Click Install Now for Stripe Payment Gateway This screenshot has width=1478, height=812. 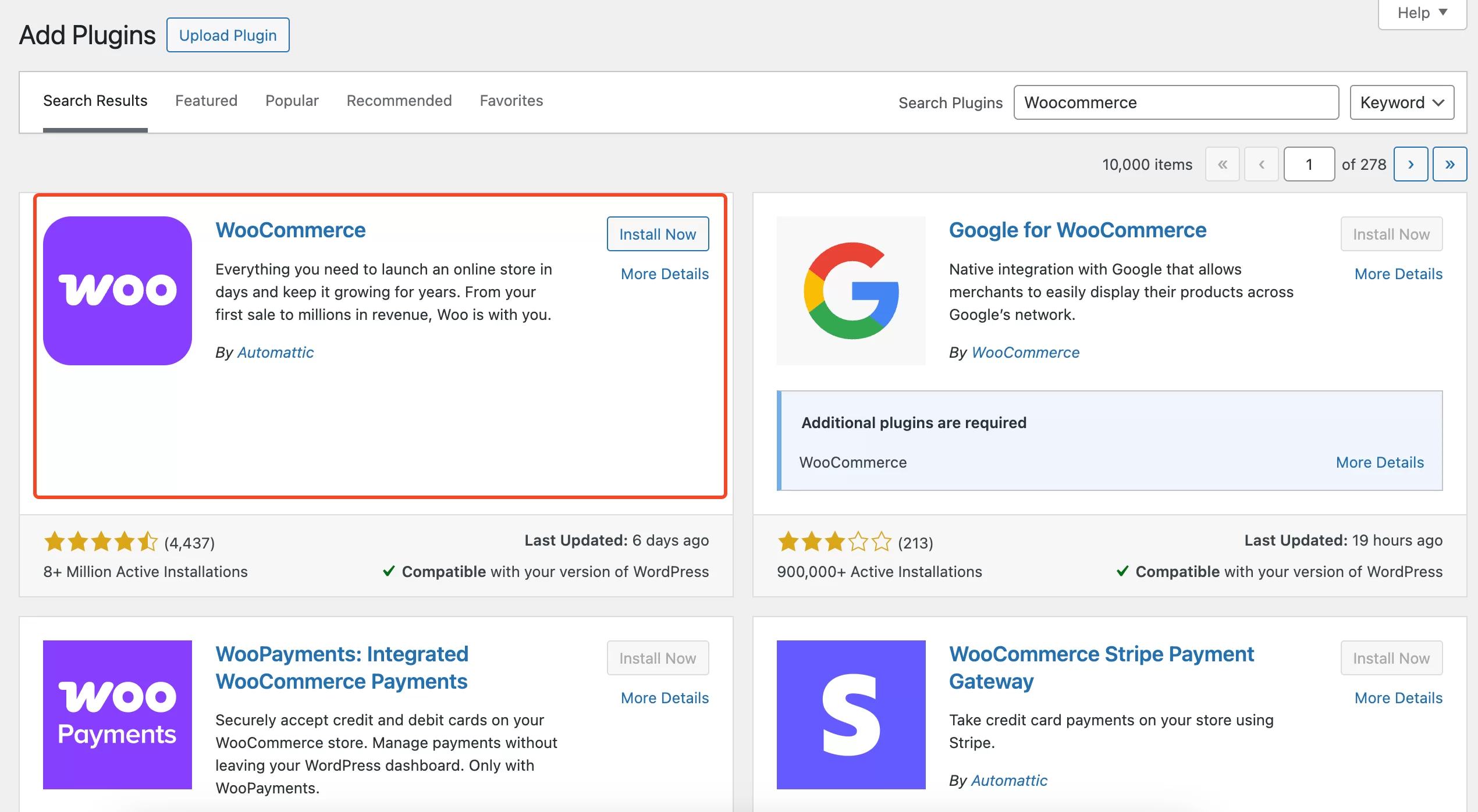pos(1392,658)
